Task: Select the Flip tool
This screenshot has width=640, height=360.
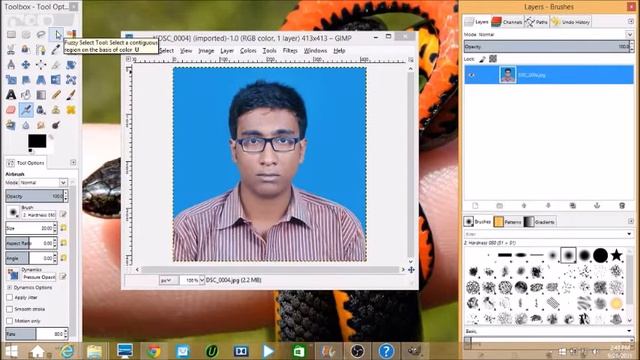Action: click(x=56, y=80)
